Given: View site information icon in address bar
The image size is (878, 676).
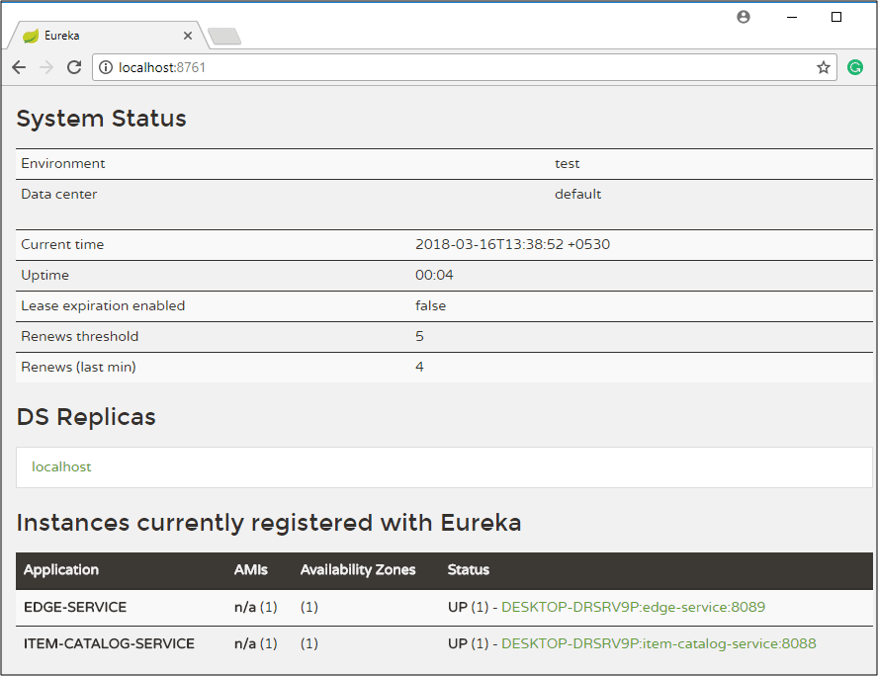Looking at the screenshot, I should 105,68.
